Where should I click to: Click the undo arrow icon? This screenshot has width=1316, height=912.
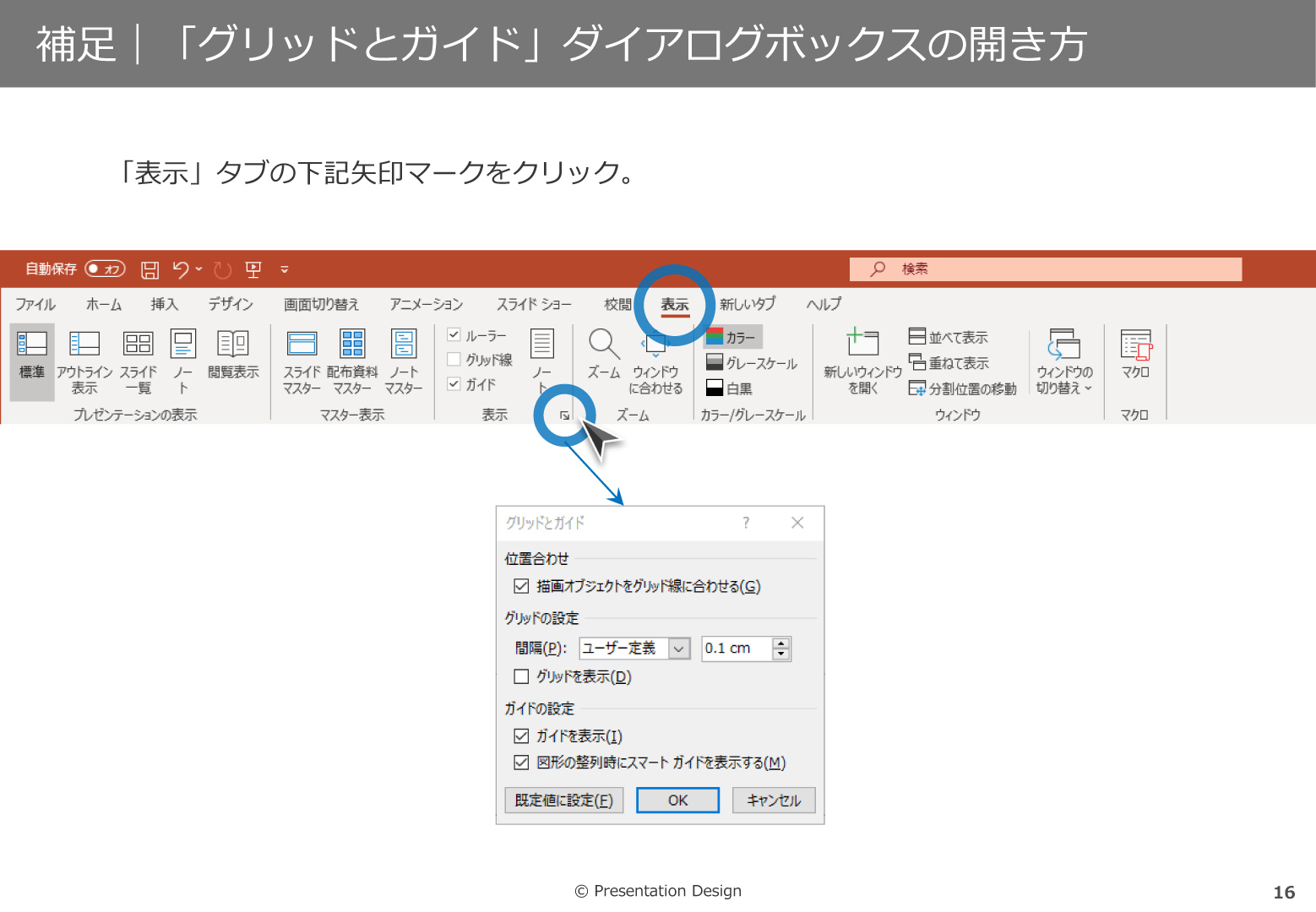click(x=180, y=270)
